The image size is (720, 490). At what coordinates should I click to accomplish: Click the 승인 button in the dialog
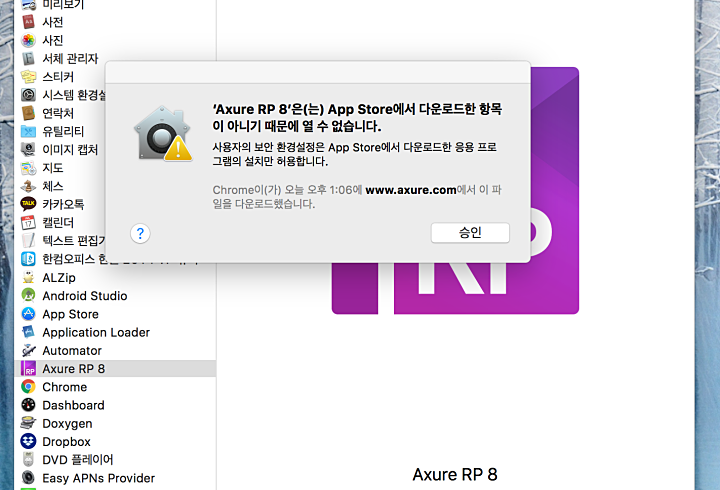coord(470,233)
